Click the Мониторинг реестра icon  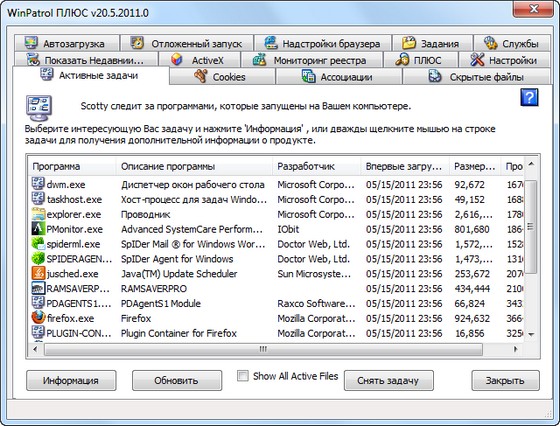point(260,60)
